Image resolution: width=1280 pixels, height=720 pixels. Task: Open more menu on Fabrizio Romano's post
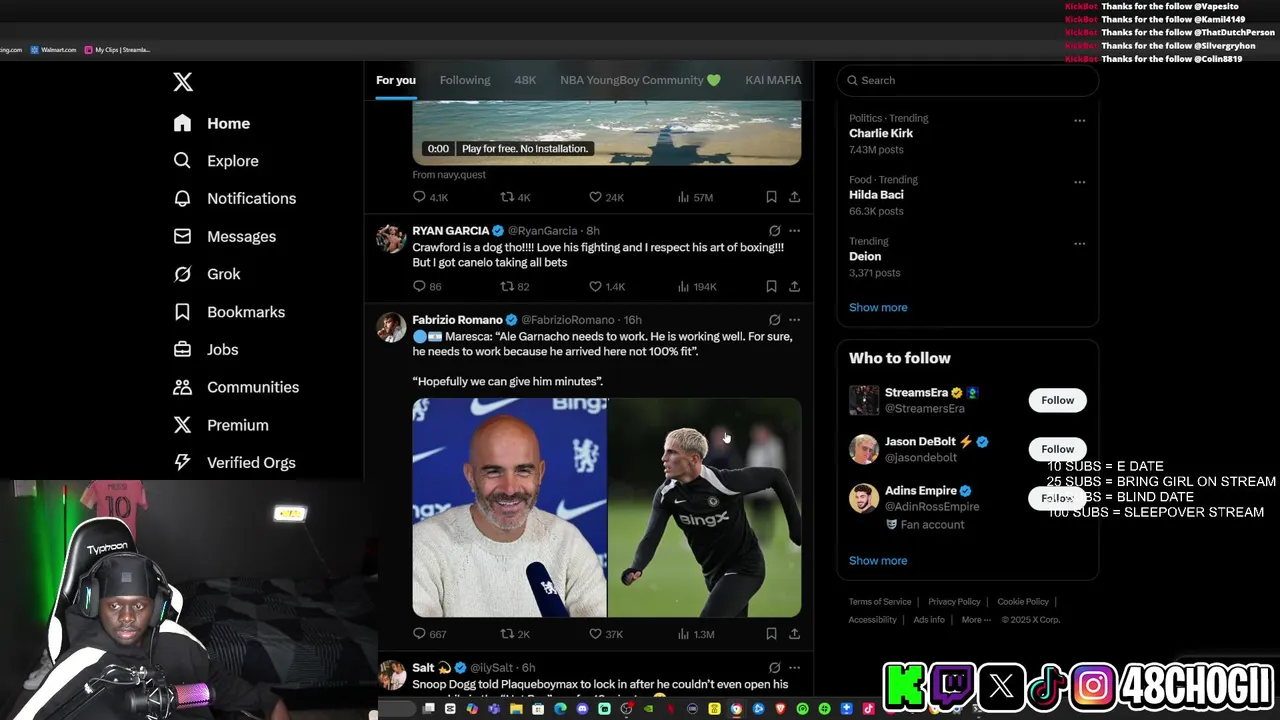pos(794,320)
